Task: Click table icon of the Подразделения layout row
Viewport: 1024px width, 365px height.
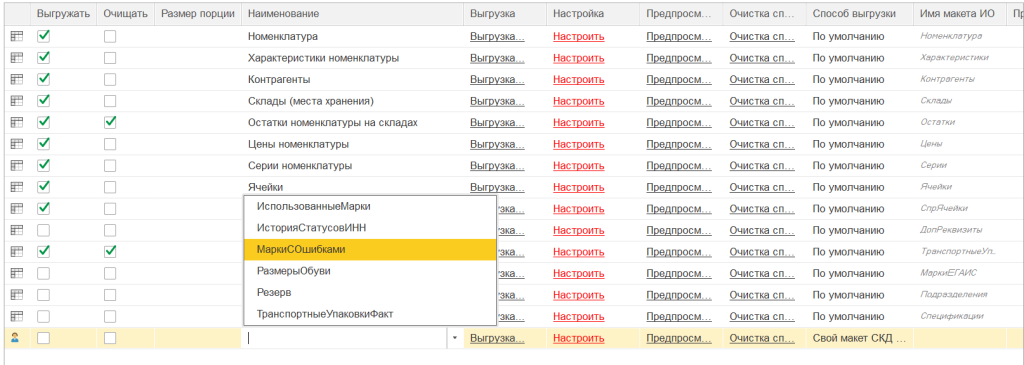Action: click(x=18, y=295)
